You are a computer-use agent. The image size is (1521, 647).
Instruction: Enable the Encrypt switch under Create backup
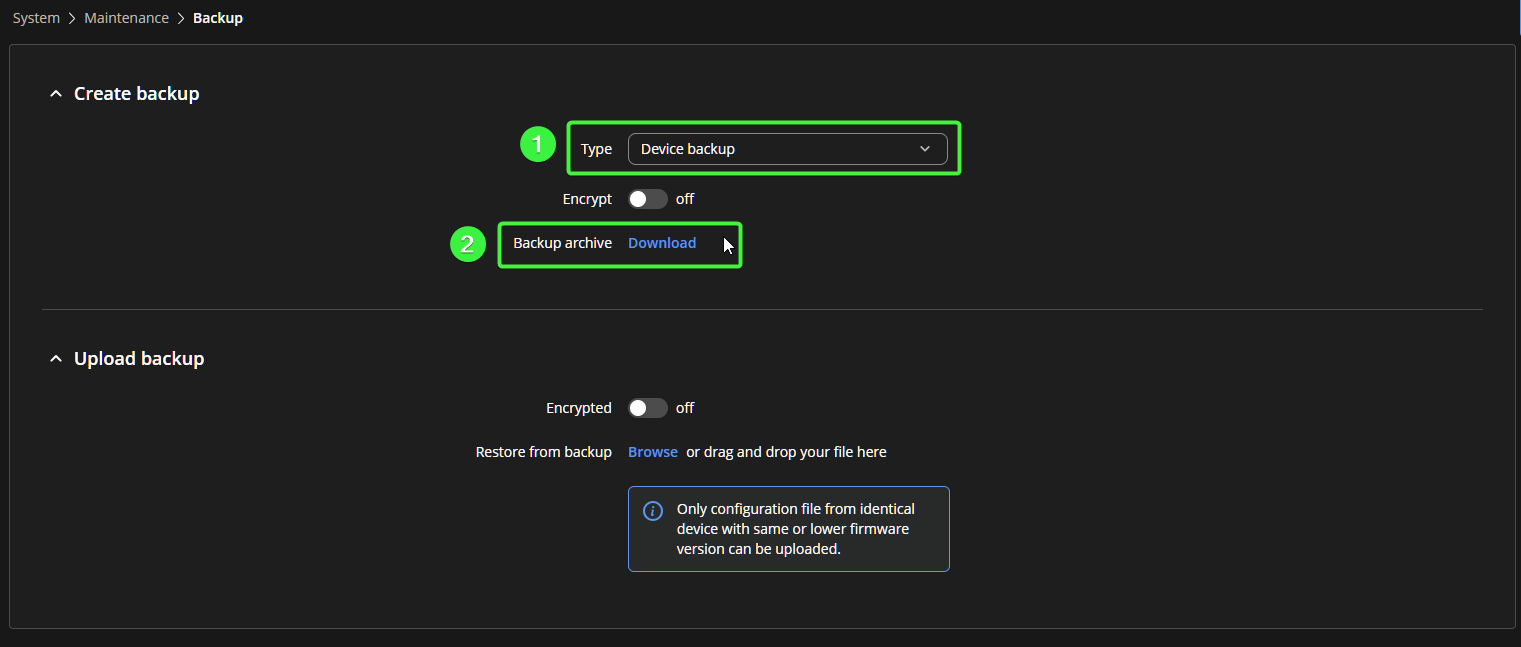pos(647,199)
